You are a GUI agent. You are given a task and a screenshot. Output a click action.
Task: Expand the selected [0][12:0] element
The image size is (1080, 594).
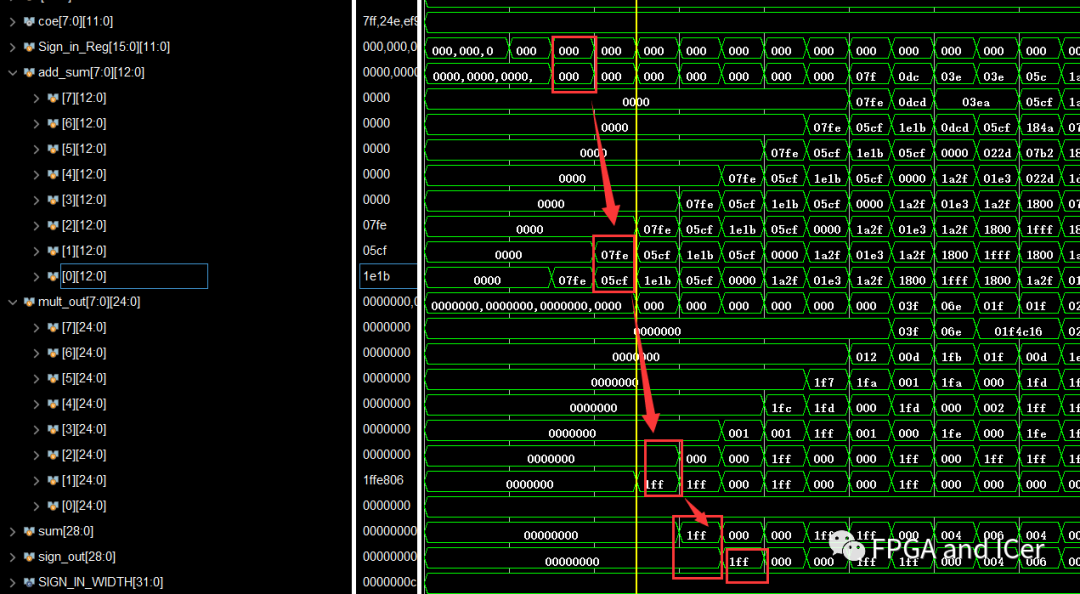[x=37, y=276]
